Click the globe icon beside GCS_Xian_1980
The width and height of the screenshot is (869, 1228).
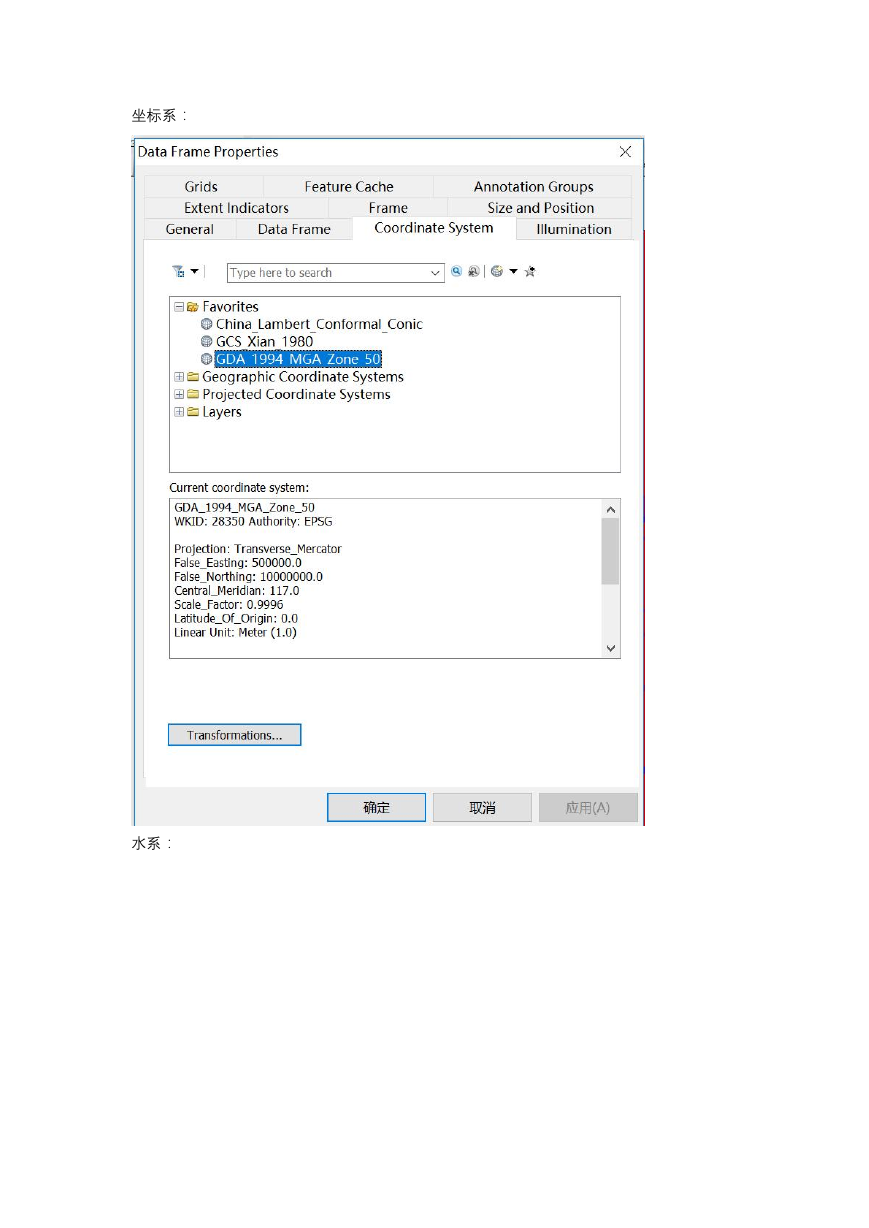point(207,341)
